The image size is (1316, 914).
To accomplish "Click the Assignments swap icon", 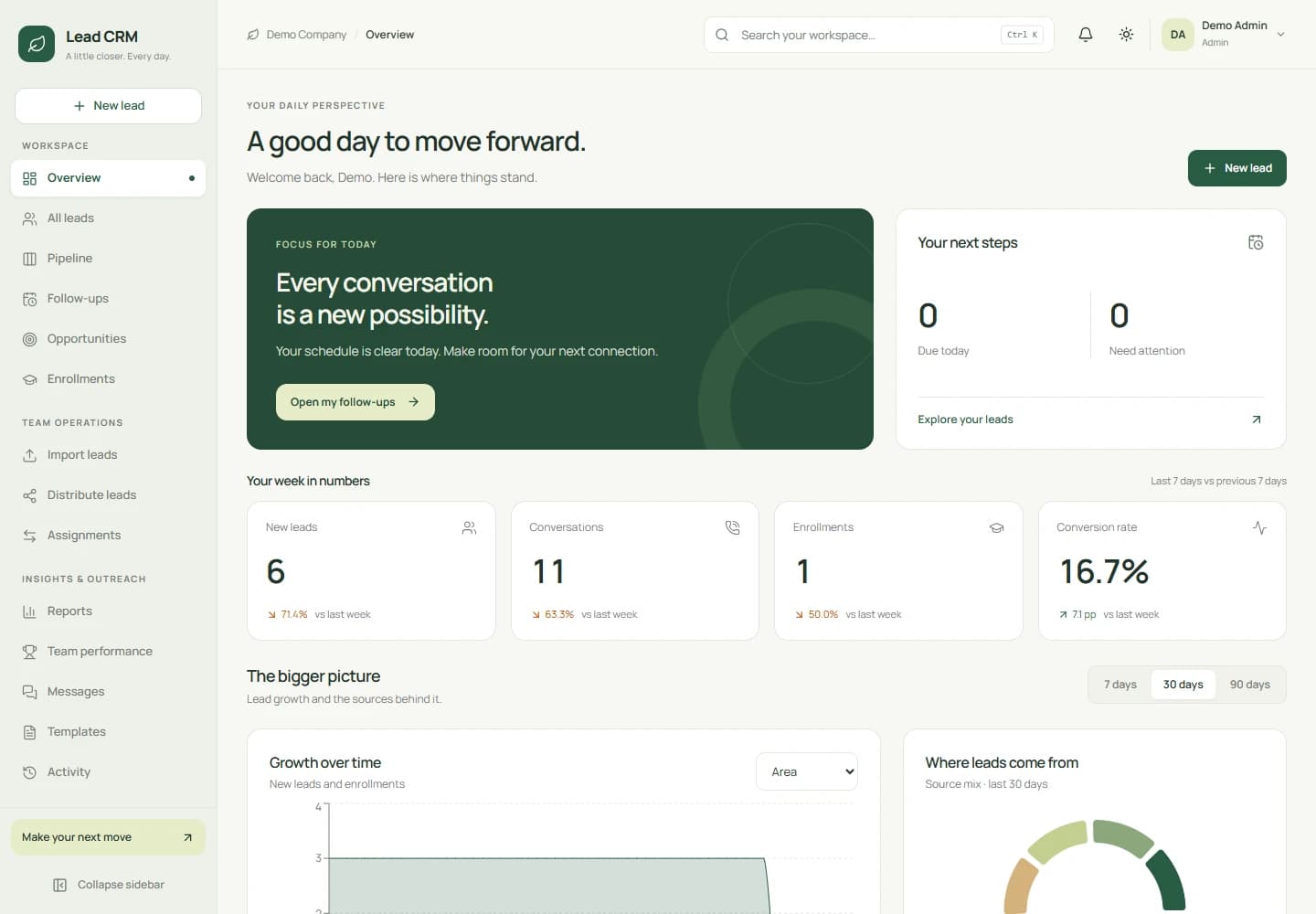I will (x=29, y=536).
